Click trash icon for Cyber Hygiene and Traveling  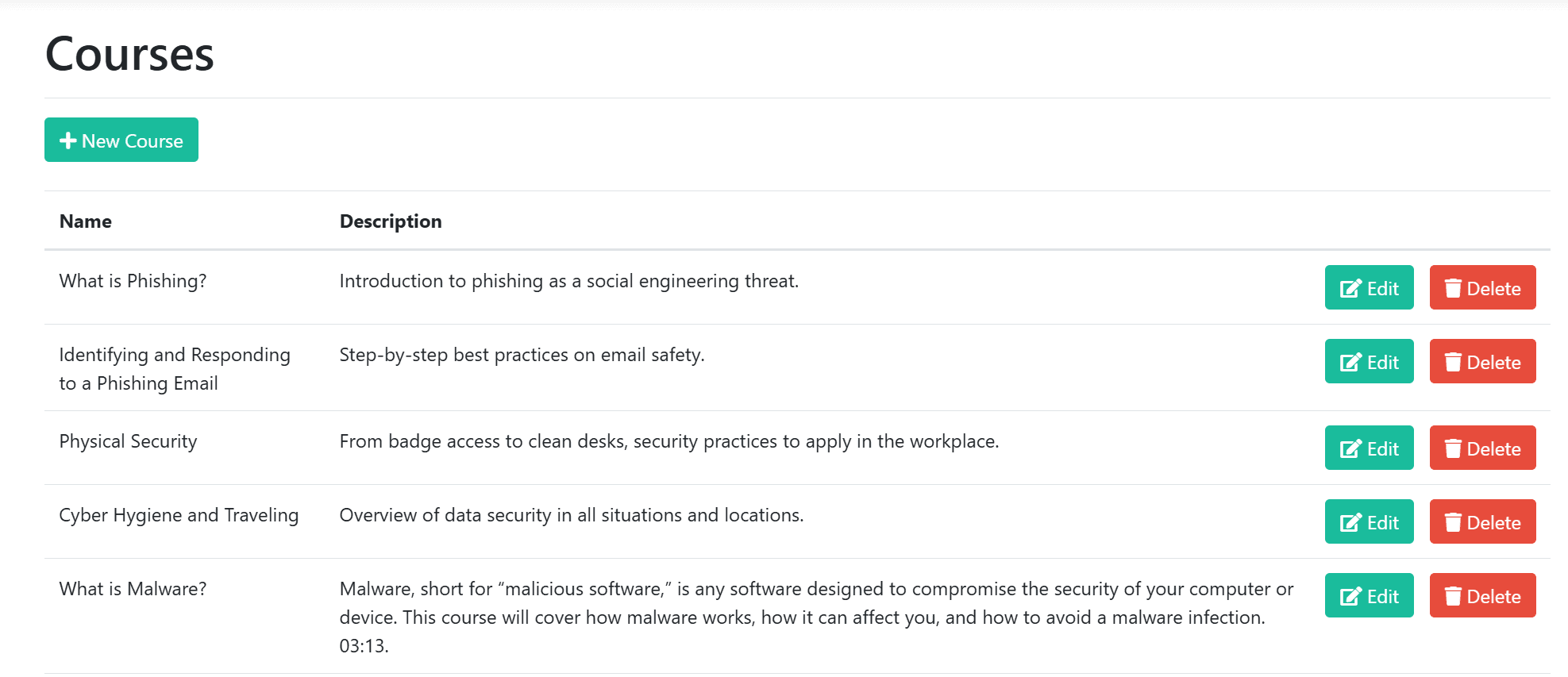1453,522
